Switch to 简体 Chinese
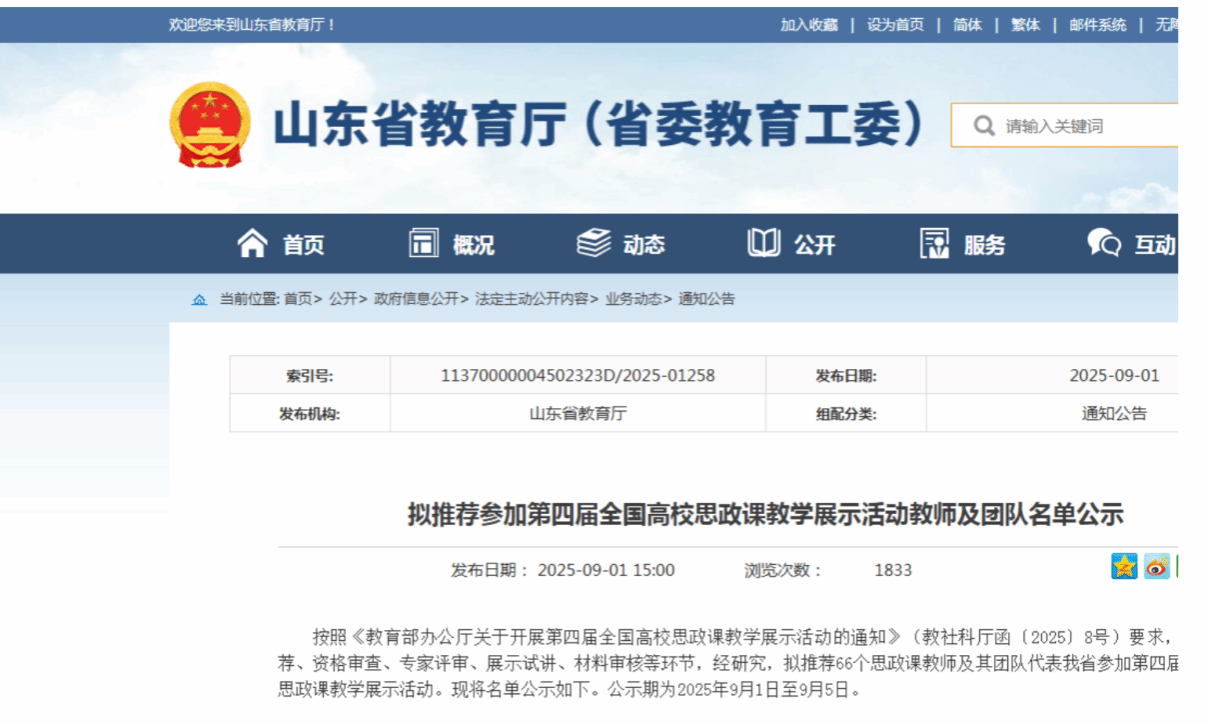 pos(967,25)
